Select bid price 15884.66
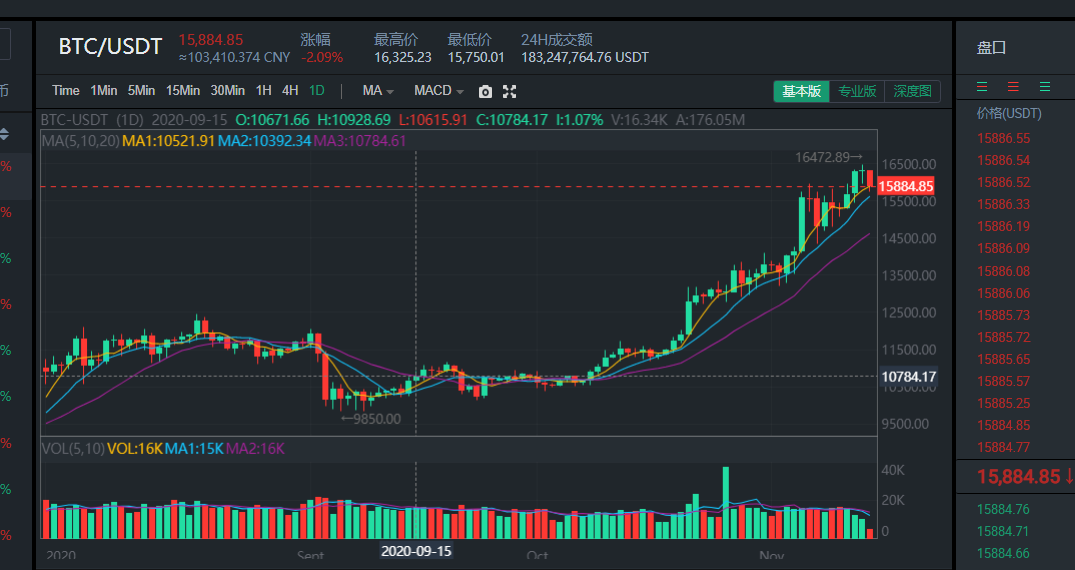The width and height of the screenshot is (1075, 570). (1004, 553)
